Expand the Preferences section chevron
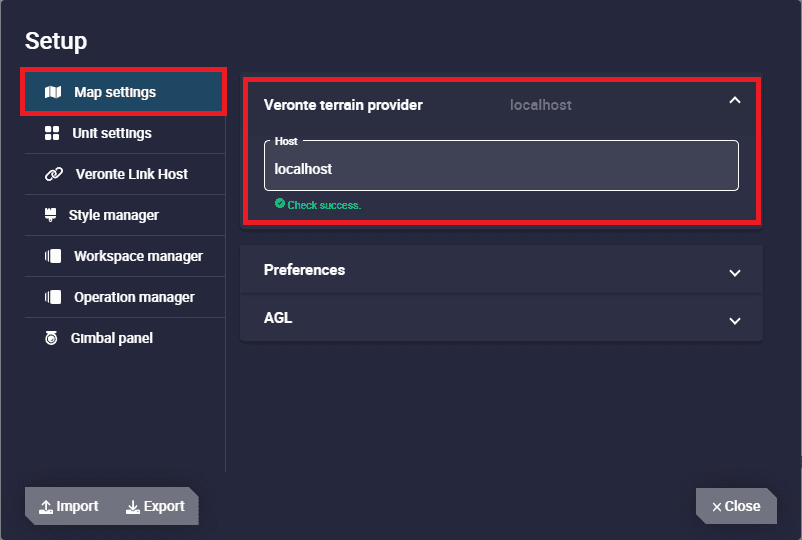802x540 pixels. pos(734,273)
